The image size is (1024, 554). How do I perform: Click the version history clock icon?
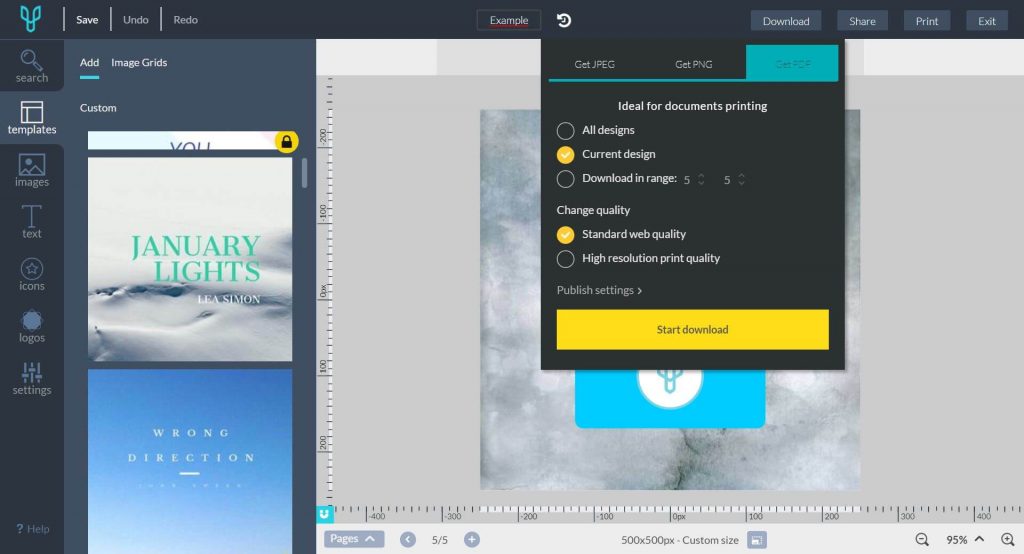[564, 20]
